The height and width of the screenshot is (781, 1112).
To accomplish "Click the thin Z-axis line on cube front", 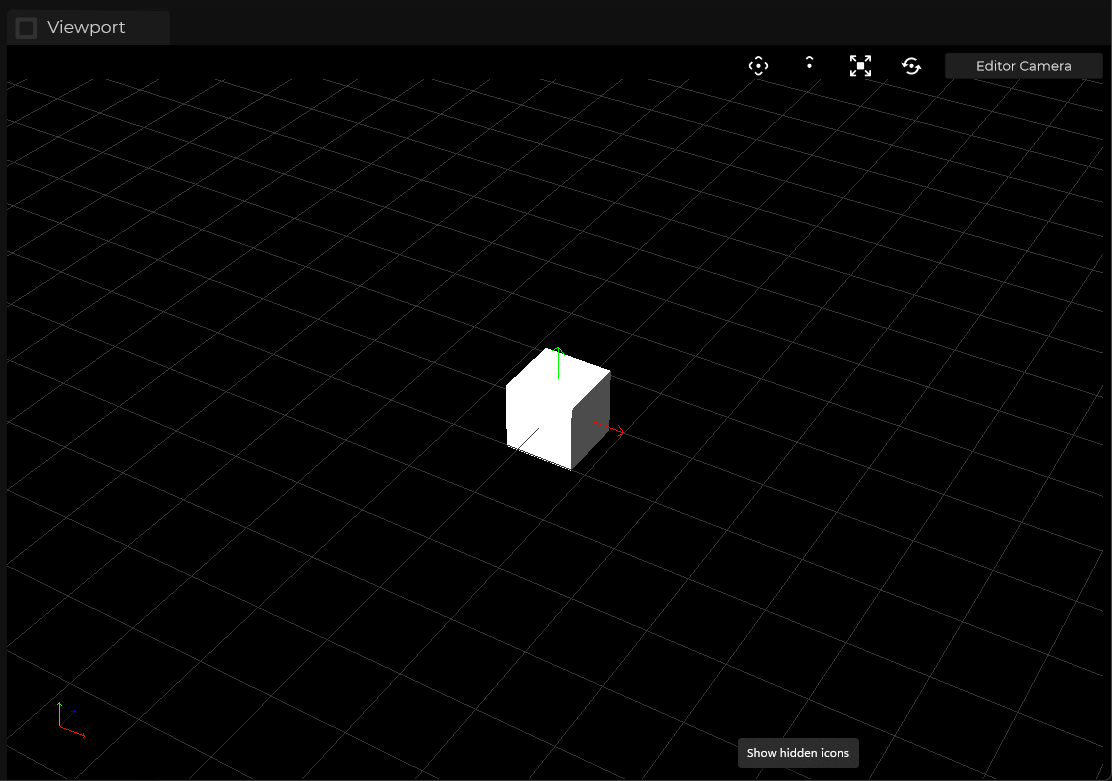I will (x=528, y=439).
